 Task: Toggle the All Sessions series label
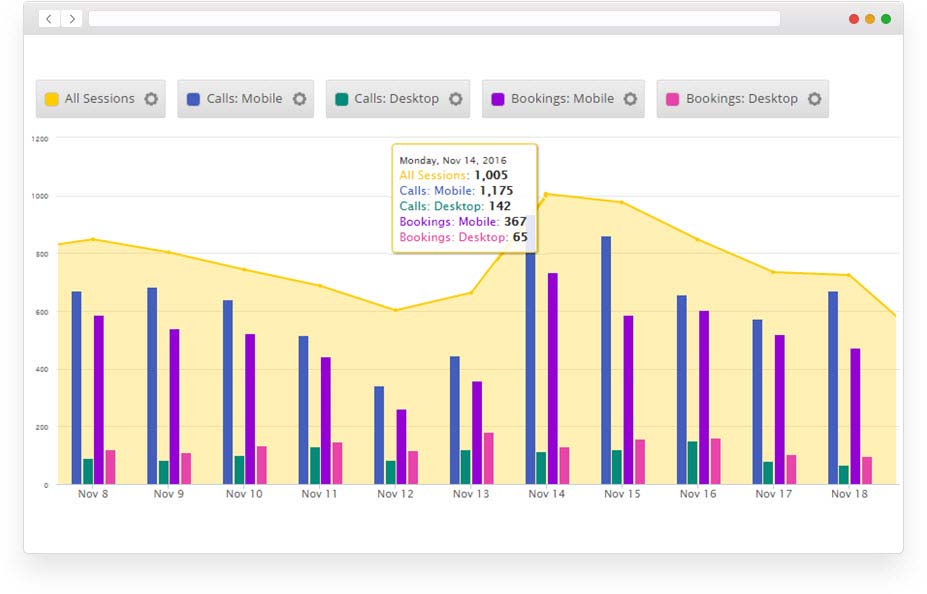tap(99, 99)
